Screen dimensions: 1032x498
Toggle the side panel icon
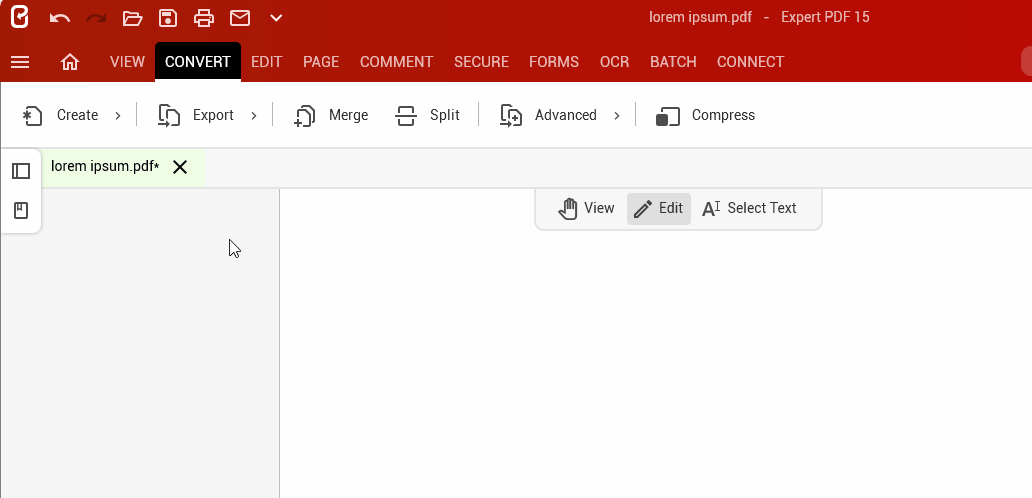coord(21,171)
